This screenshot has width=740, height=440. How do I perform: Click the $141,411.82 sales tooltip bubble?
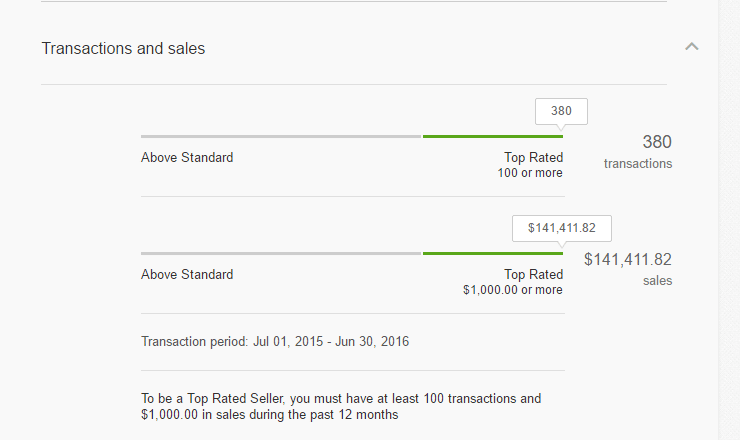[x=562, y=228]
